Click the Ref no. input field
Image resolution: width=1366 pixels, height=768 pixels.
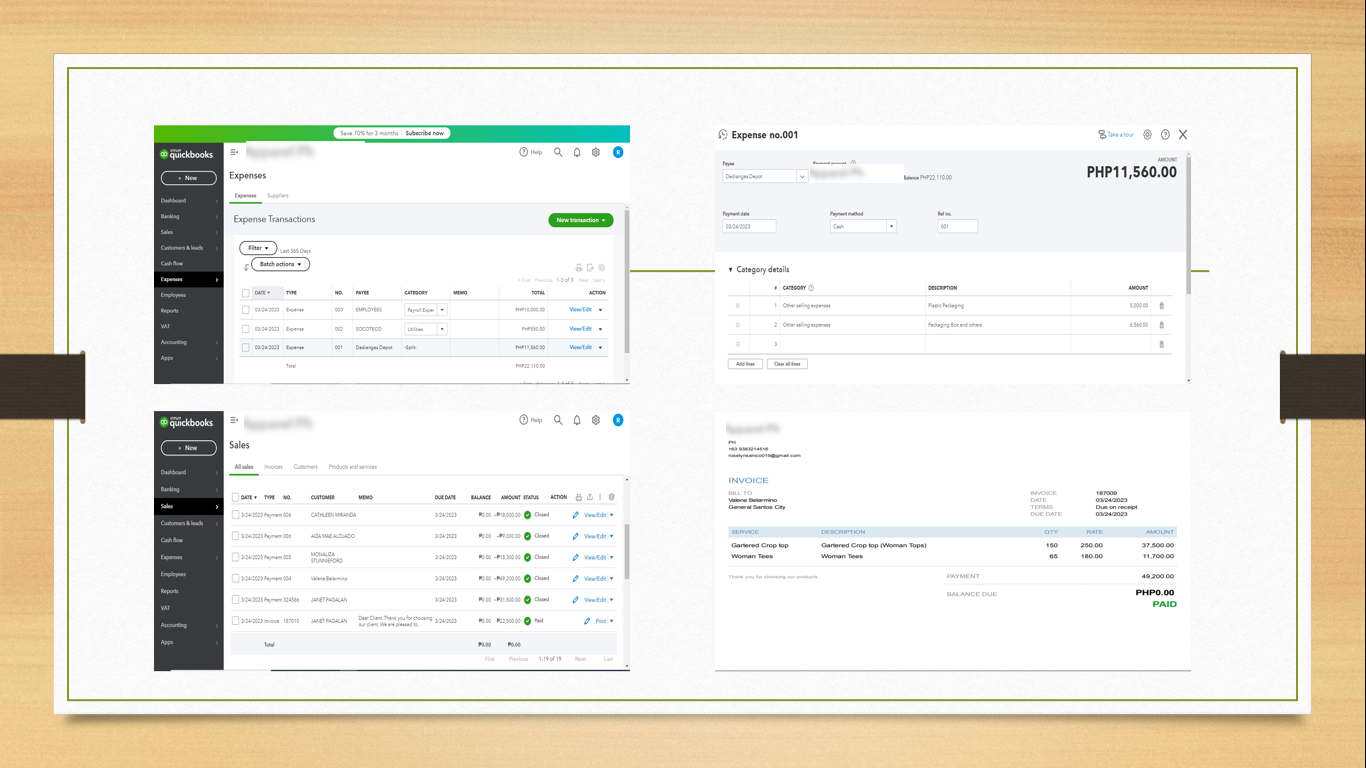[x=958, y=227]
